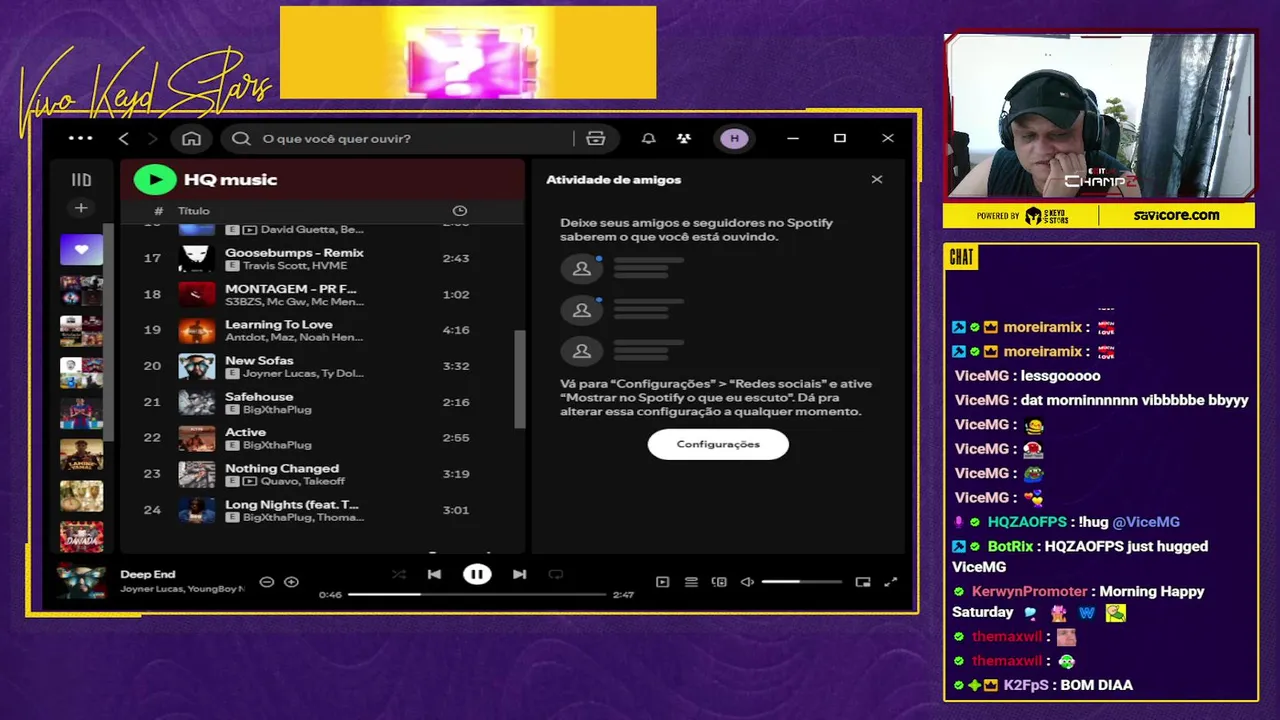Open the profile avatar 'H' menu
Screen dimensions: 1280x720
(735, 138)
